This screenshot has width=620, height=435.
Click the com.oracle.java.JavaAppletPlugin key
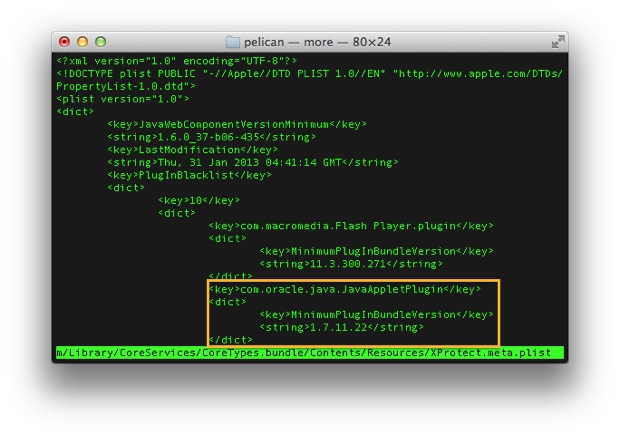pos(345,289)
